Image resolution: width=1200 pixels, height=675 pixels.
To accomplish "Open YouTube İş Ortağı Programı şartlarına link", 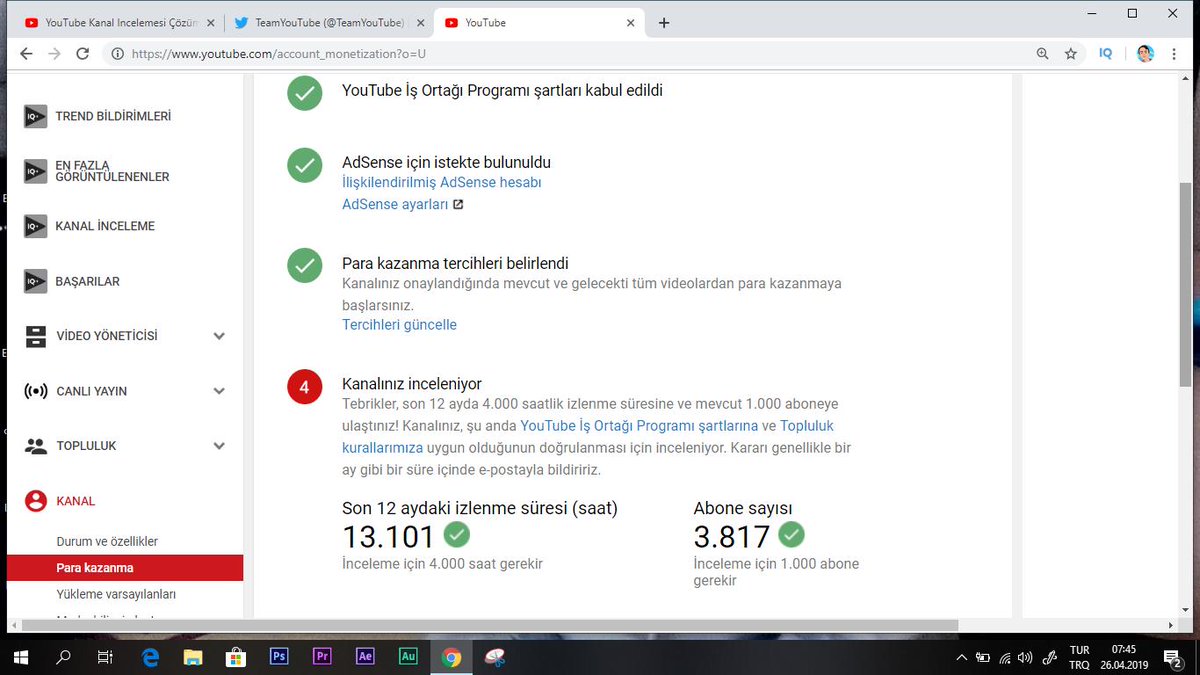I will pos(639,426).
